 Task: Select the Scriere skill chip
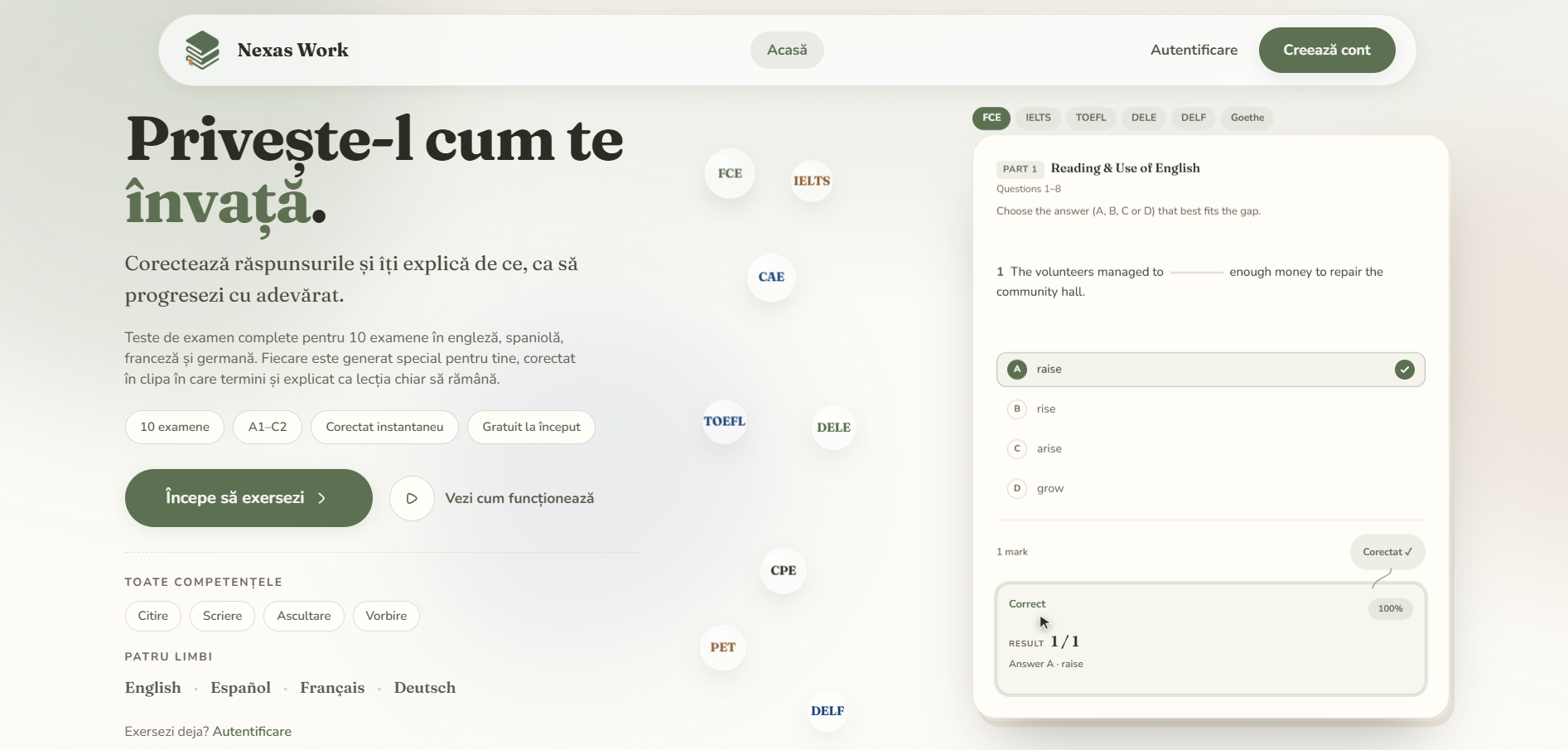pos(223,616)
